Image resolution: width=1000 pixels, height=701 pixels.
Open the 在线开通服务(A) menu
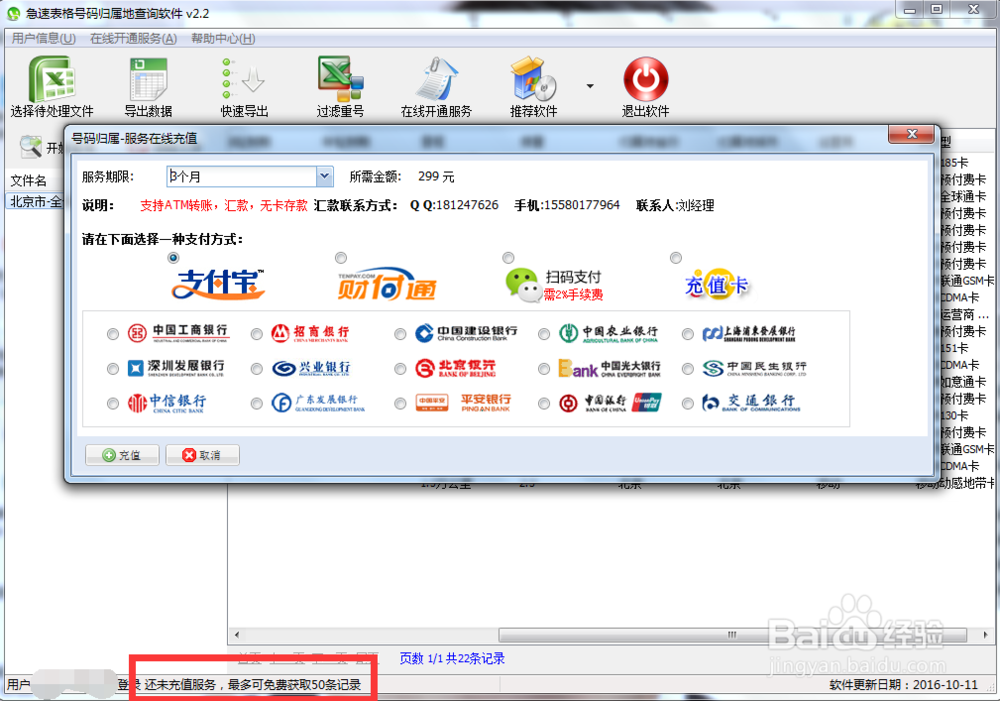click(x=133, y=38)
